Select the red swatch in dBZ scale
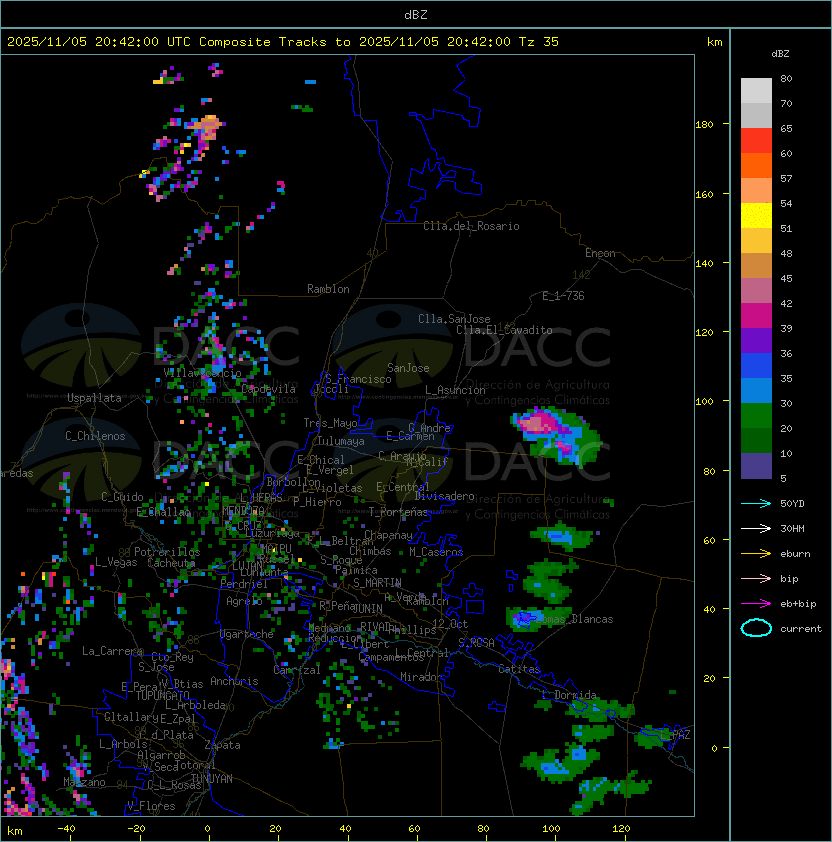 tap(756, 141)
